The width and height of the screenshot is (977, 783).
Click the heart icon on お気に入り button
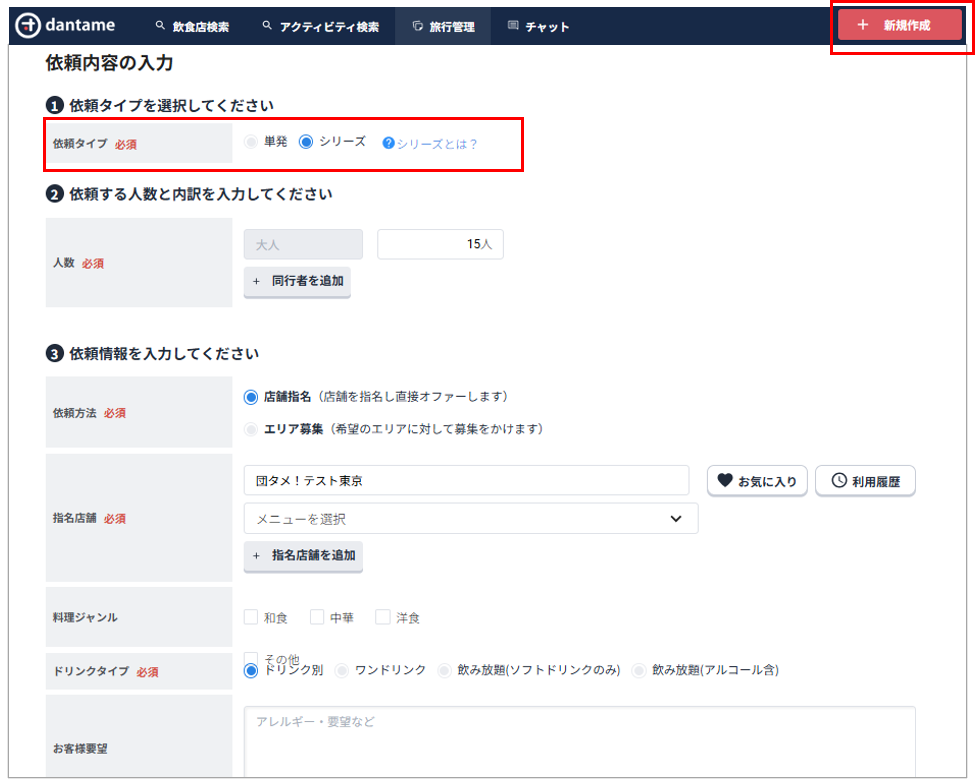point(726,481)
